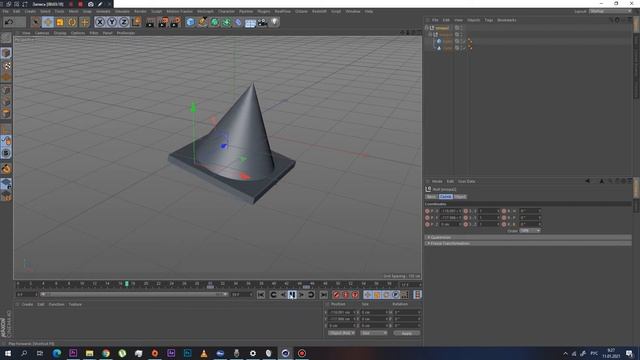The width and height of the screenshot is (640, 360).
Task: Open Size dropdown in coordinate manager
Action: [x=373, y=333]
